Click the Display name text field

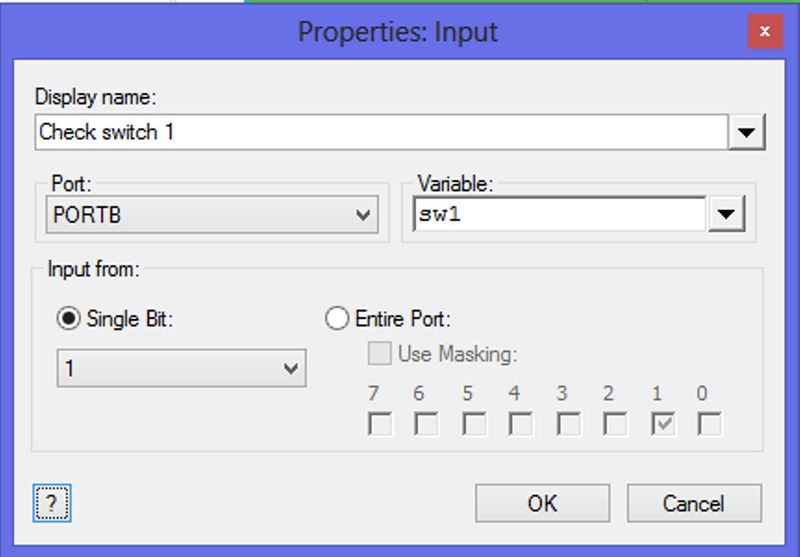click(x=382, y=132)
